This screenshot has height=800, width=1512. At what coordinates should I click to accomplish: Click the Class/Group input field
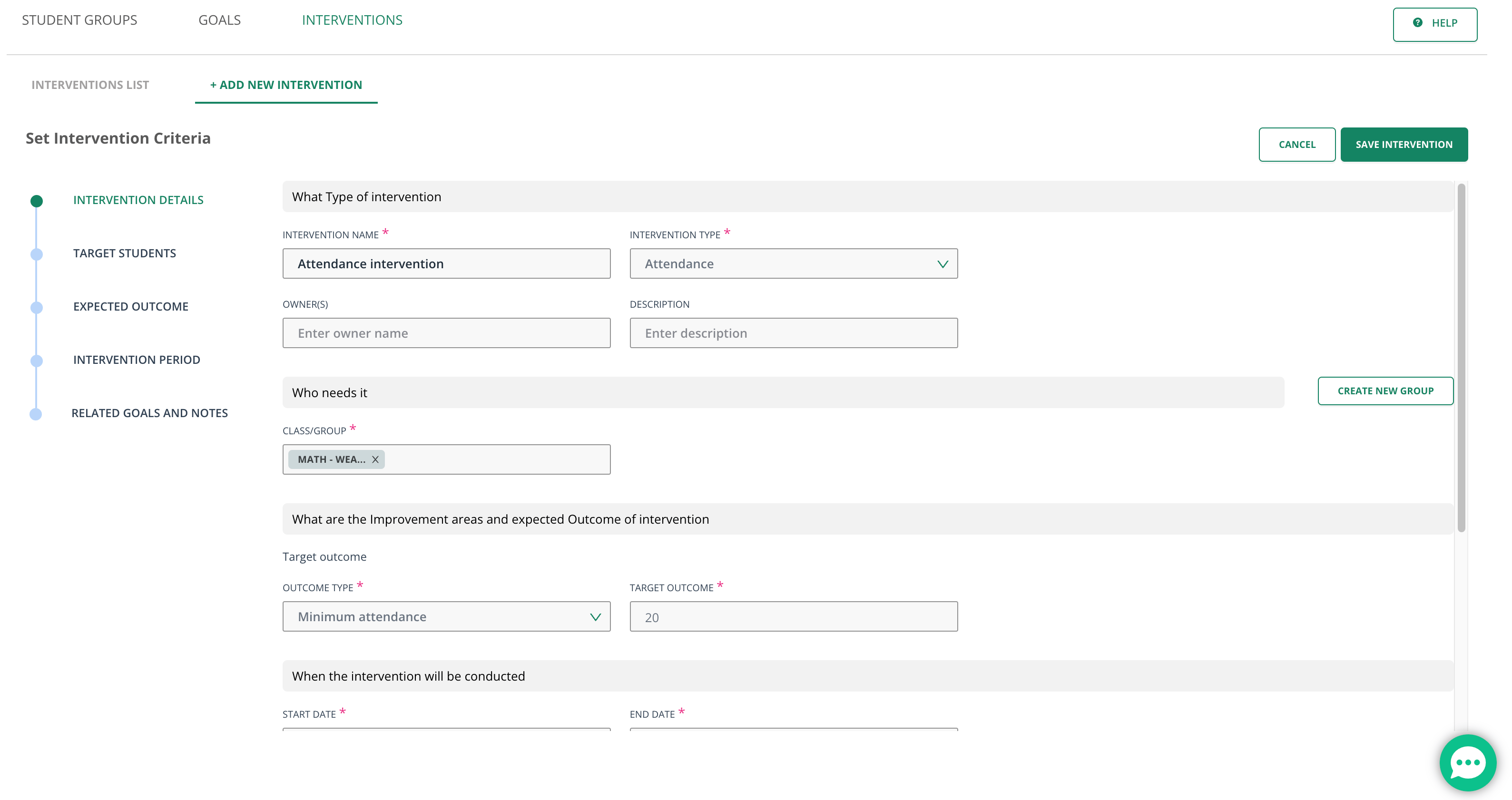tap(446, 459)
